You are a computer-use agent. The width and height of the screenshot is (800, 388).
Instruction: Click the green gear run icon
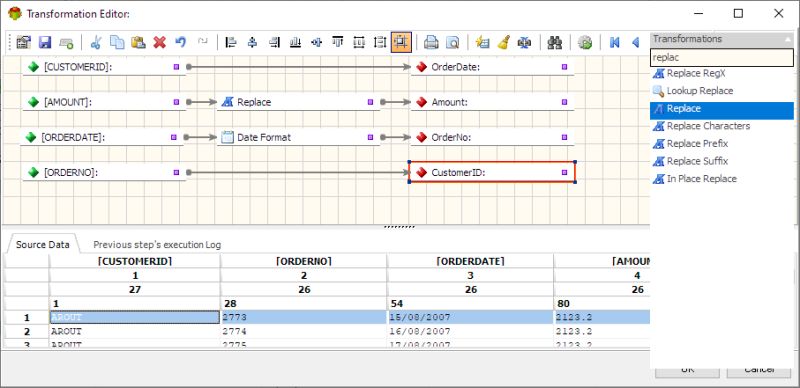585,42
